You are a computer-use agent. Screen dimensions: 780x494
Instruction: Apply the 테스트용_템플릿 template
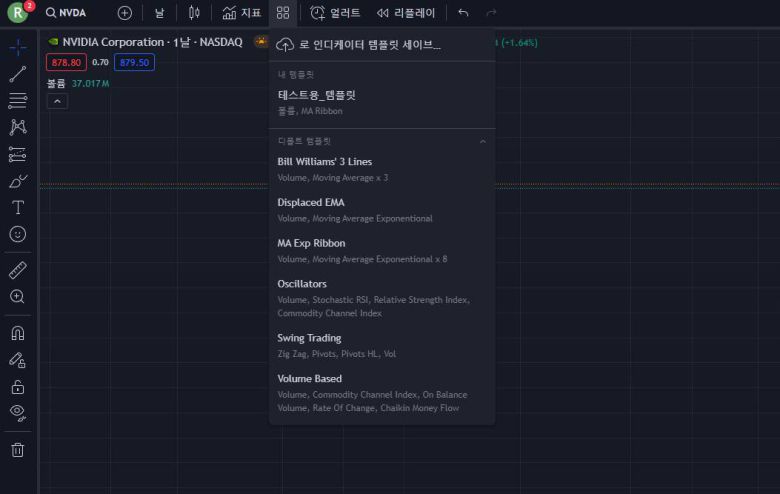pos(382,102)
